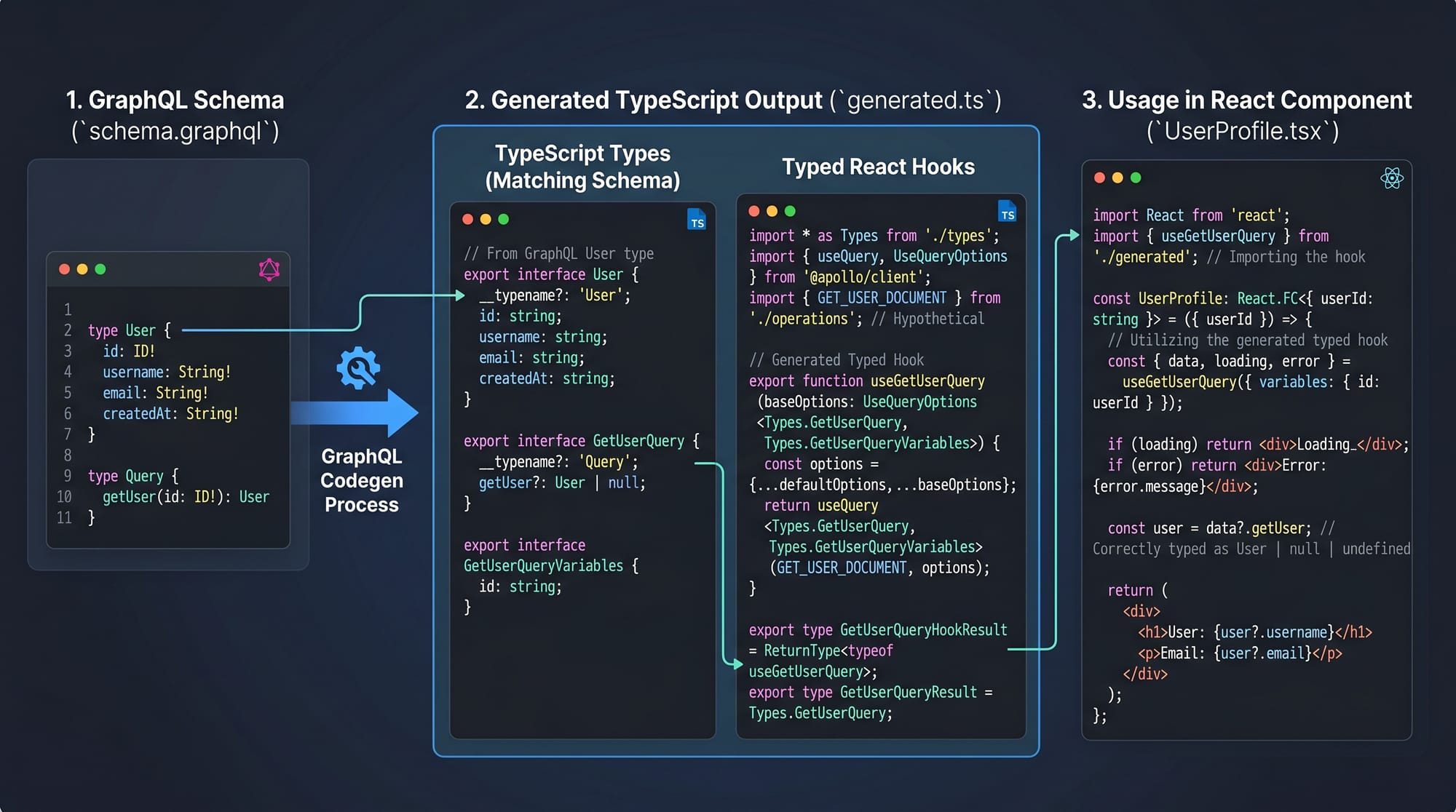Click the 'TypeScript Types (Matching Schema)' subheading

pos(582,167)
